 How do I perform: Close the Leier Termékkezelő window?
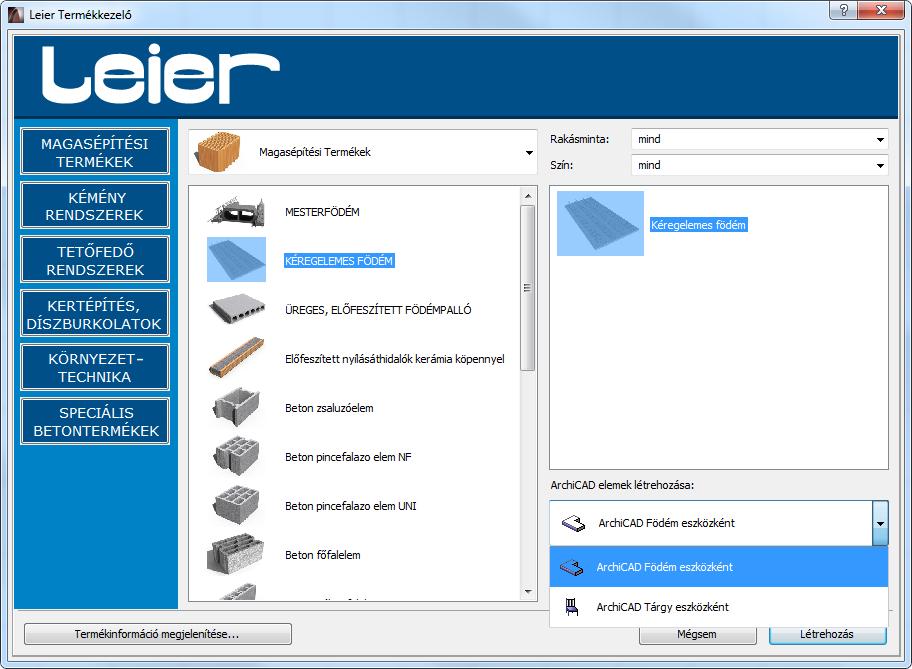881,10
